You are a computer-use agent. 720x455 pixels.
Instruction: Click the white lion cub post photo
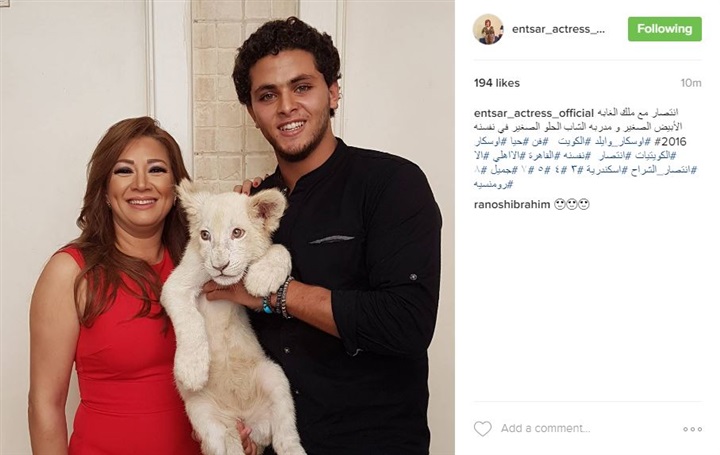227,227
